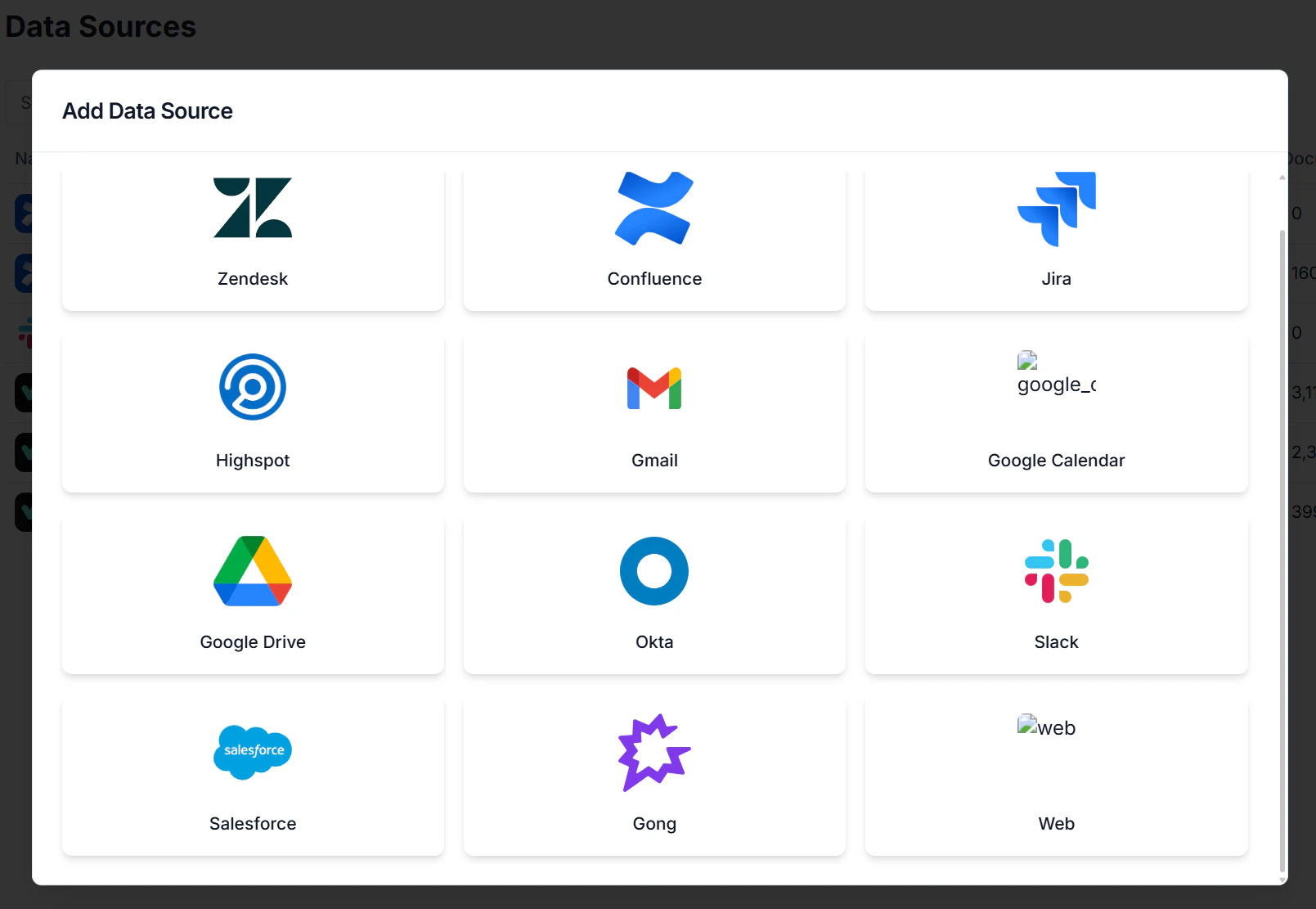Click the Jira label text
The height and width of the screenshot is (909, 1316).
tap(1057, 279)
